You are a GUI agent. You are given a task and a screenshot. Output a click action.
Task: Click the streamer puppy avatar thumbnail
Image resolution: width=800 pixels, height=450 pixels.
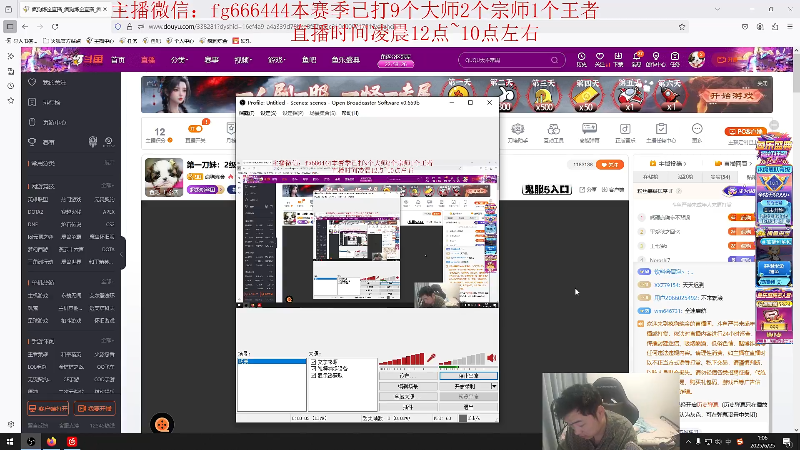164,177
